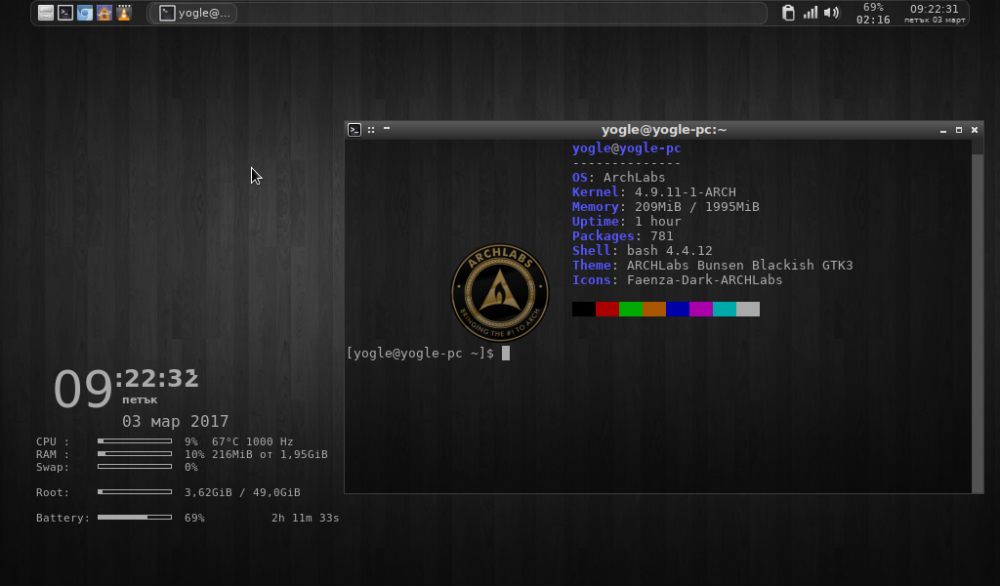Click the orange color block in neofetch
Viewport: 1000px width, 586px height.
pyautogui.click(x=654, y=309)
